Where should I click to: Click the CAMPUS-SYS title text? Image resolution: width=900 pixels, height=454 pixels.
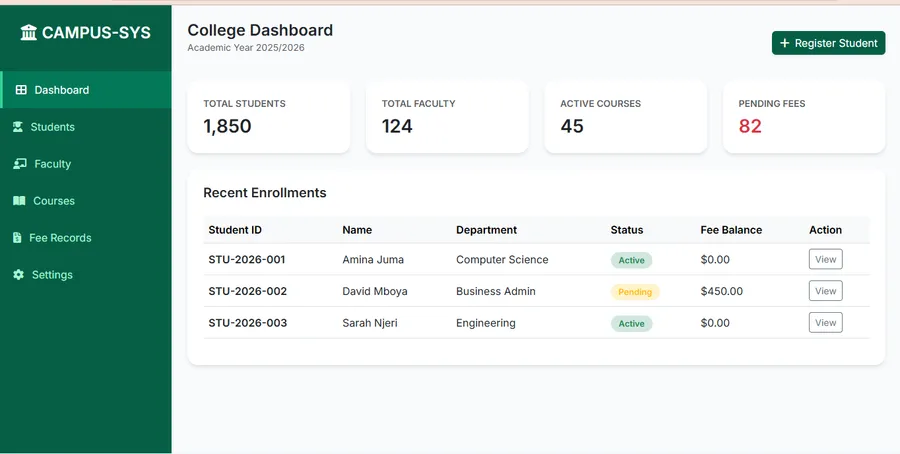pyautogui.click(x=96, y=33)
